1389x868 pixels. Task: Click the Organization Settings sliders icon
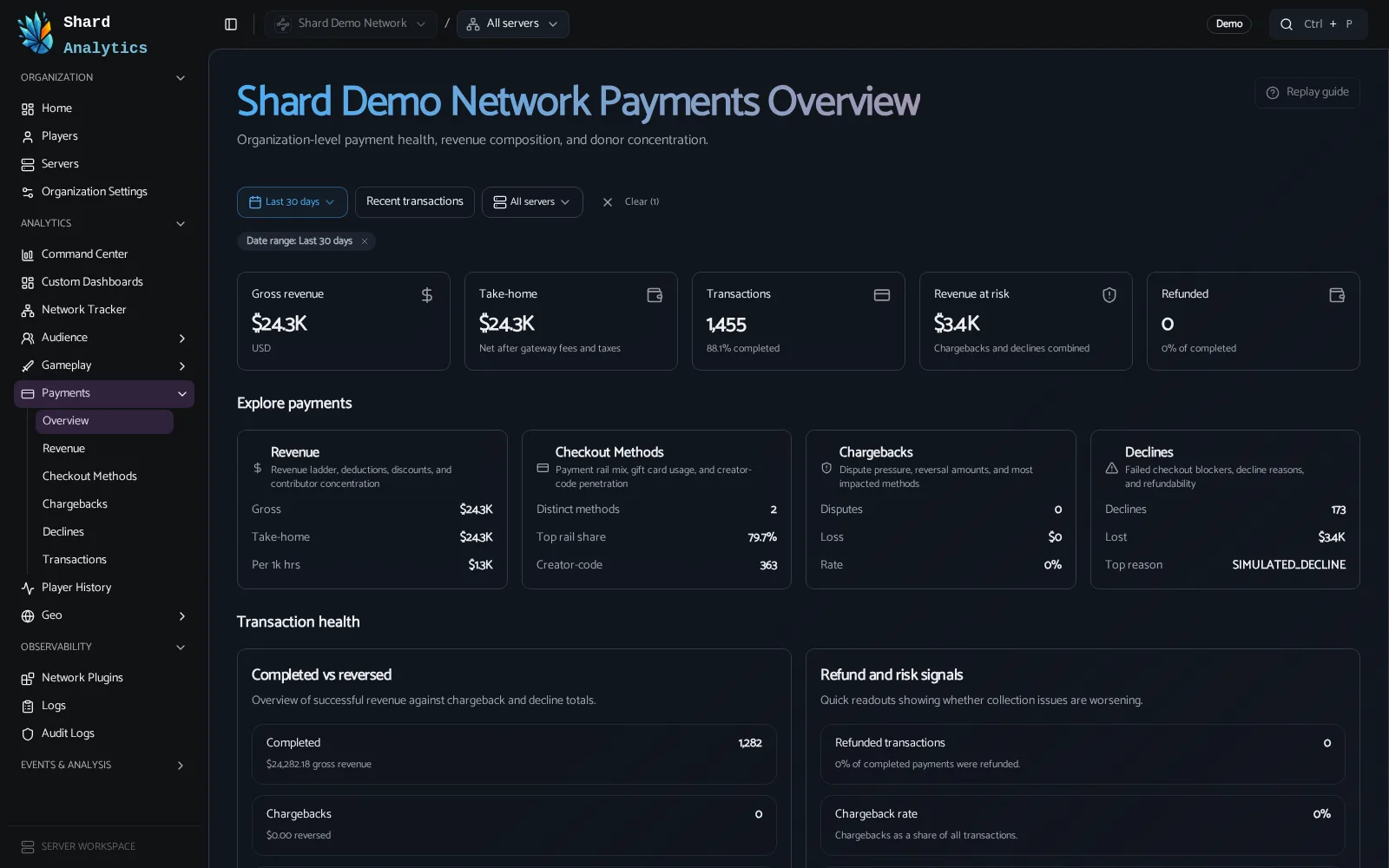pyautogui.click(x=28, y=193)
